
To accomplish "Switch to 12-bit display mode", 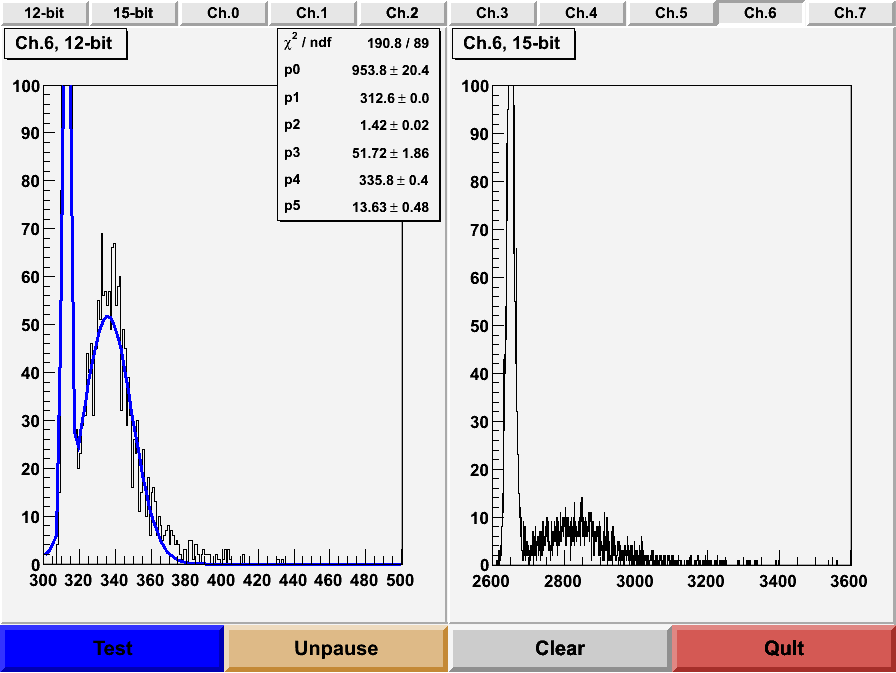I will click(43, 13).
